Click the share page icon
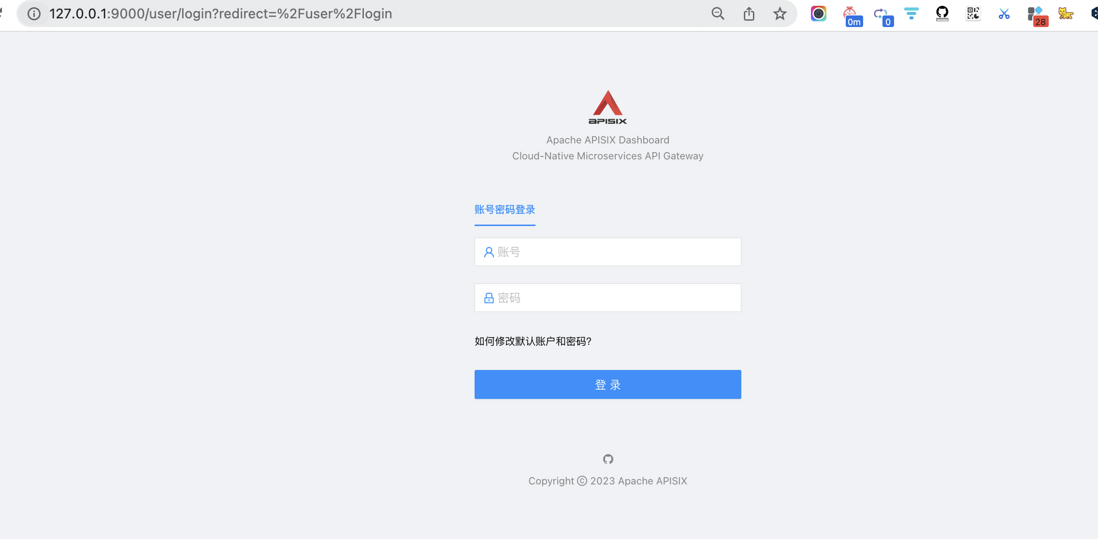1098x539 pixels. click(x=749, y=14)
